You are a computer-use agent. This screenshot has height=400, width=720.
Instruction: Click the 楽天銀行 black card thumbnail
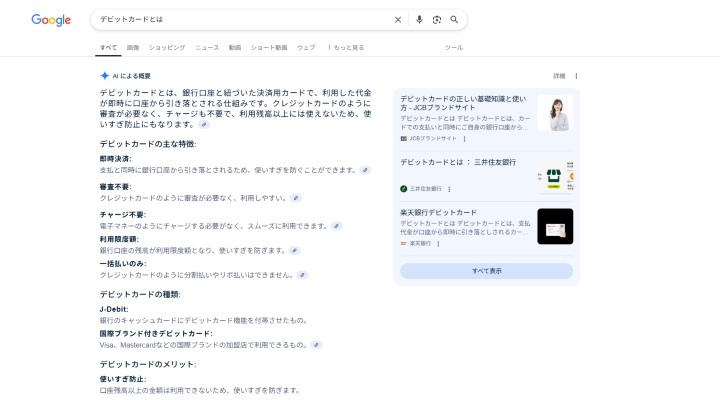(x=555, y=226)
